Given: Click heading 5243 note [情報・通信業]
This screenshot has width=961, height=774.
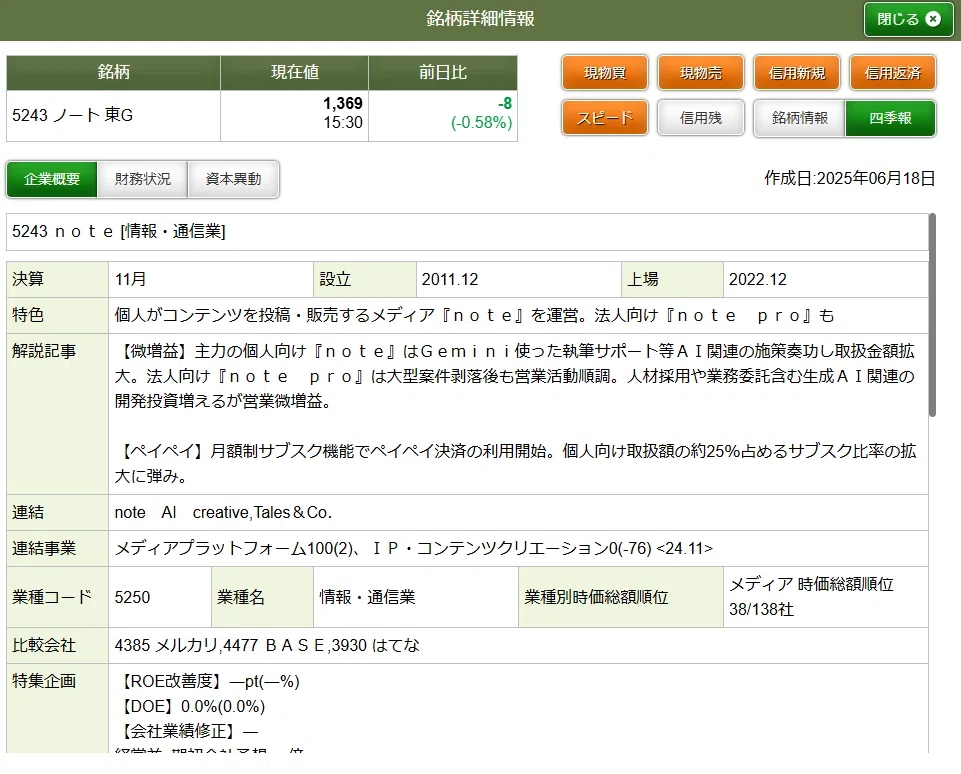Looking at the screenshot, I should point(119,231).
